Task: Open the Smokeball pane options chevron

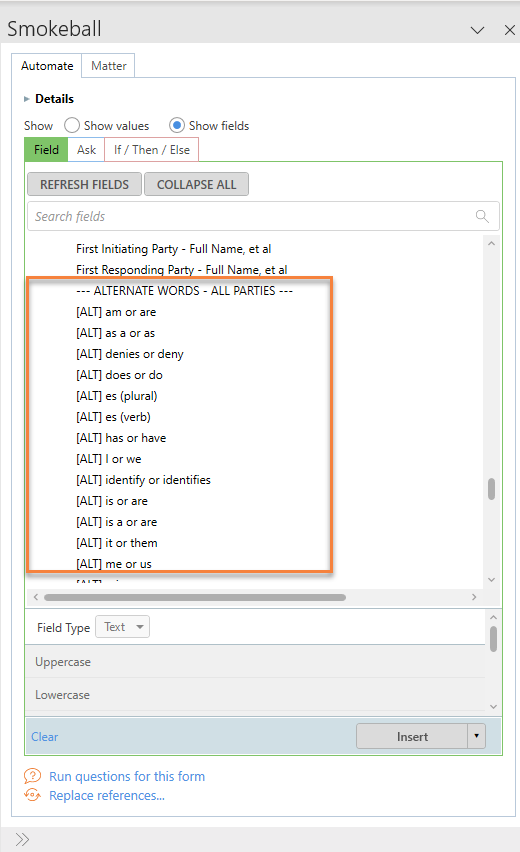Action: tap(477, 30)
